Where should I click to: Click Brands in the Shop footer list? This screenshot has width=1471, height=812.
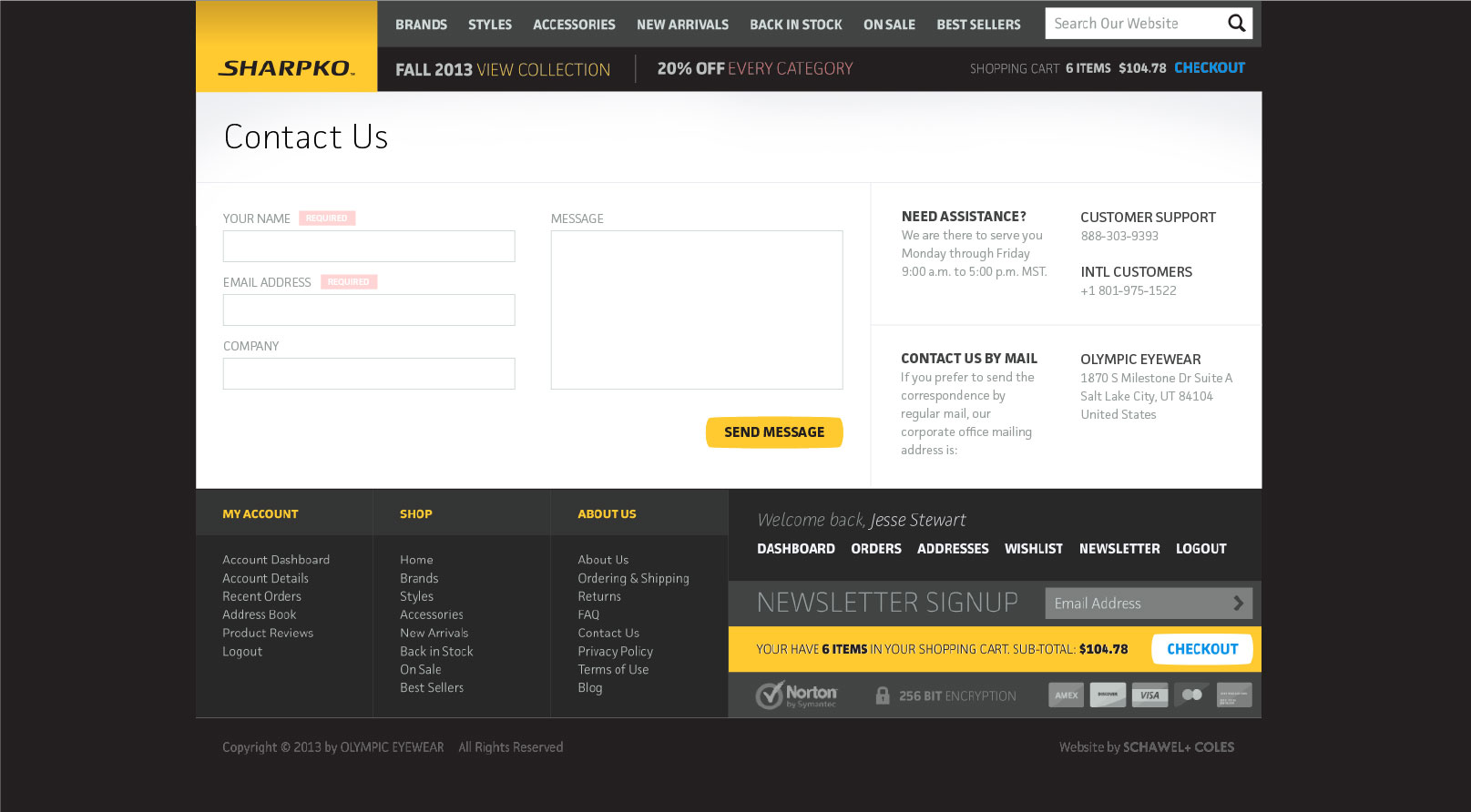(x=419, y=578)
